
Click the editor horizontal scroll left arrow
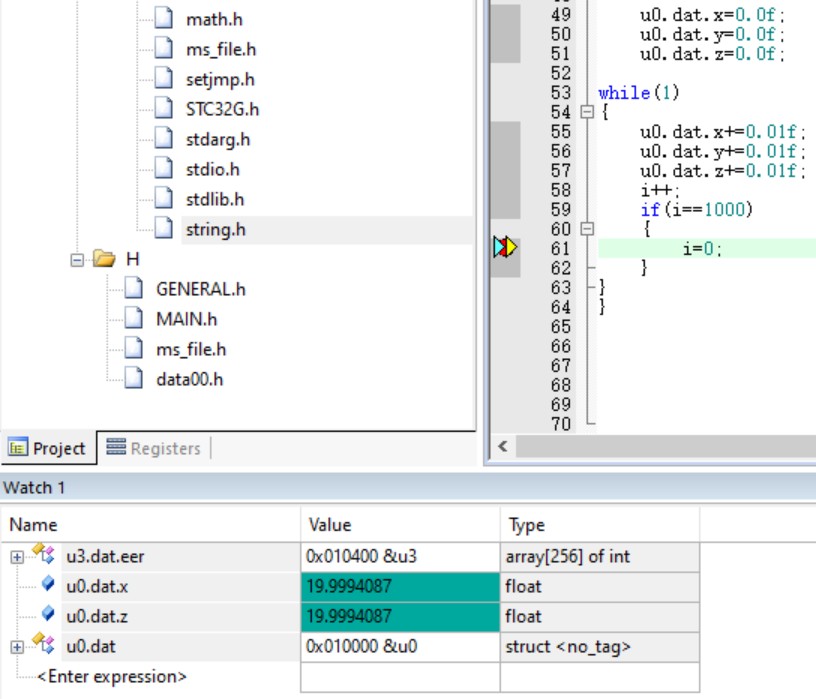pyautogui.click(x=503, y=447)
